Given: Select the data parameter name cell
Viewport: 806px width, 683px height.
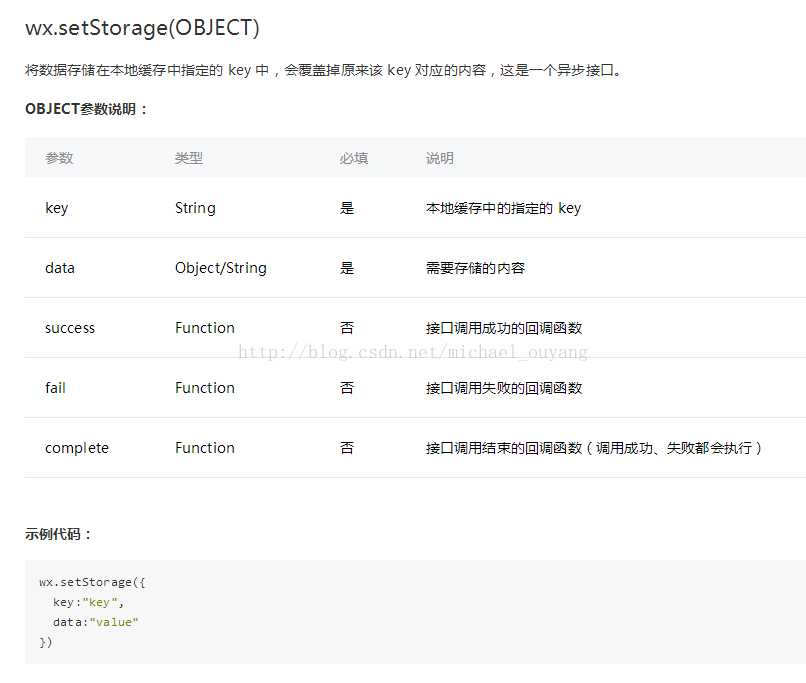Looking at the screenshot, I should [x=60, y=268].
